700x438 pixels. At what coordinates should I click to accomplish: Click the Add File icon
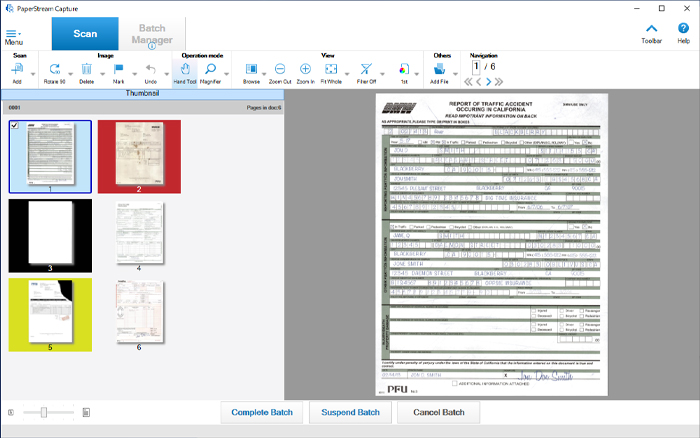coord(439,69)
